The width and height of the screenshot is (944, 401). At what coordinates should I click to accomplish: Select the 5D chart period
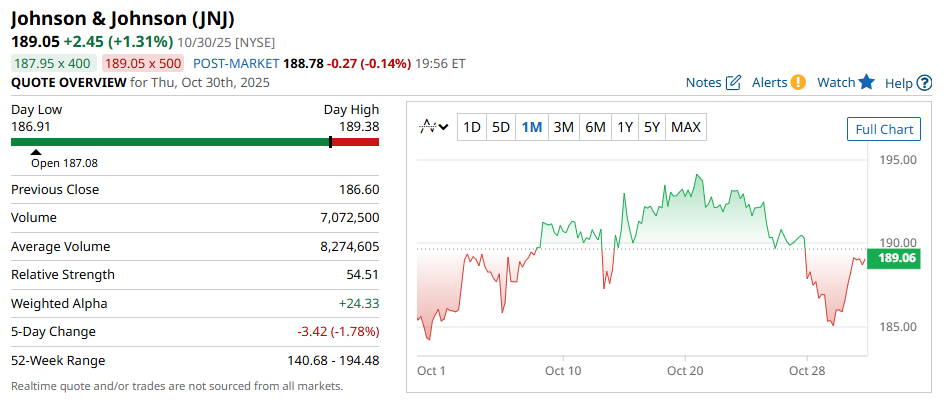pos(501,127)
